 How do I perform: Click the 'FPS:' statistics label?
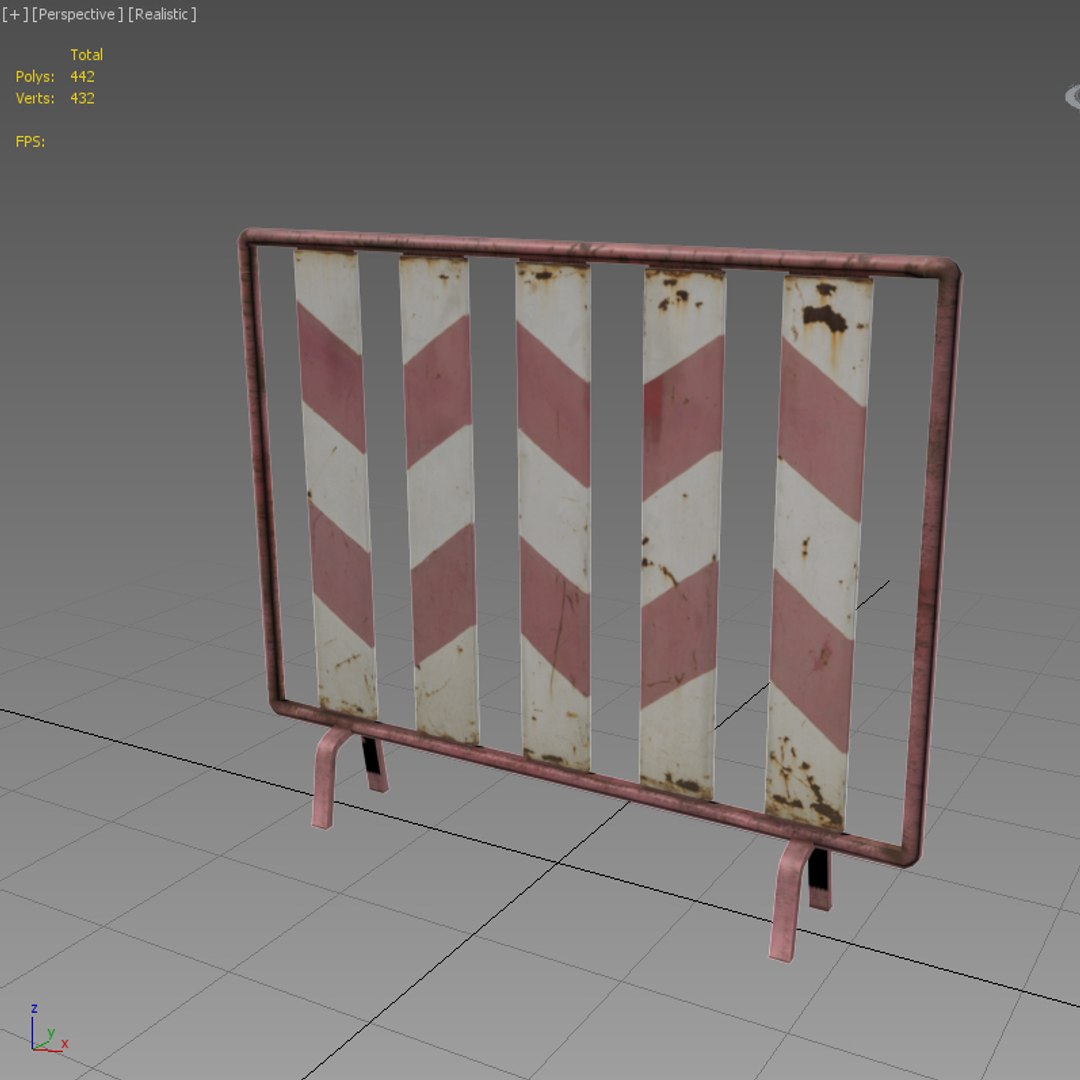point(30,141)
